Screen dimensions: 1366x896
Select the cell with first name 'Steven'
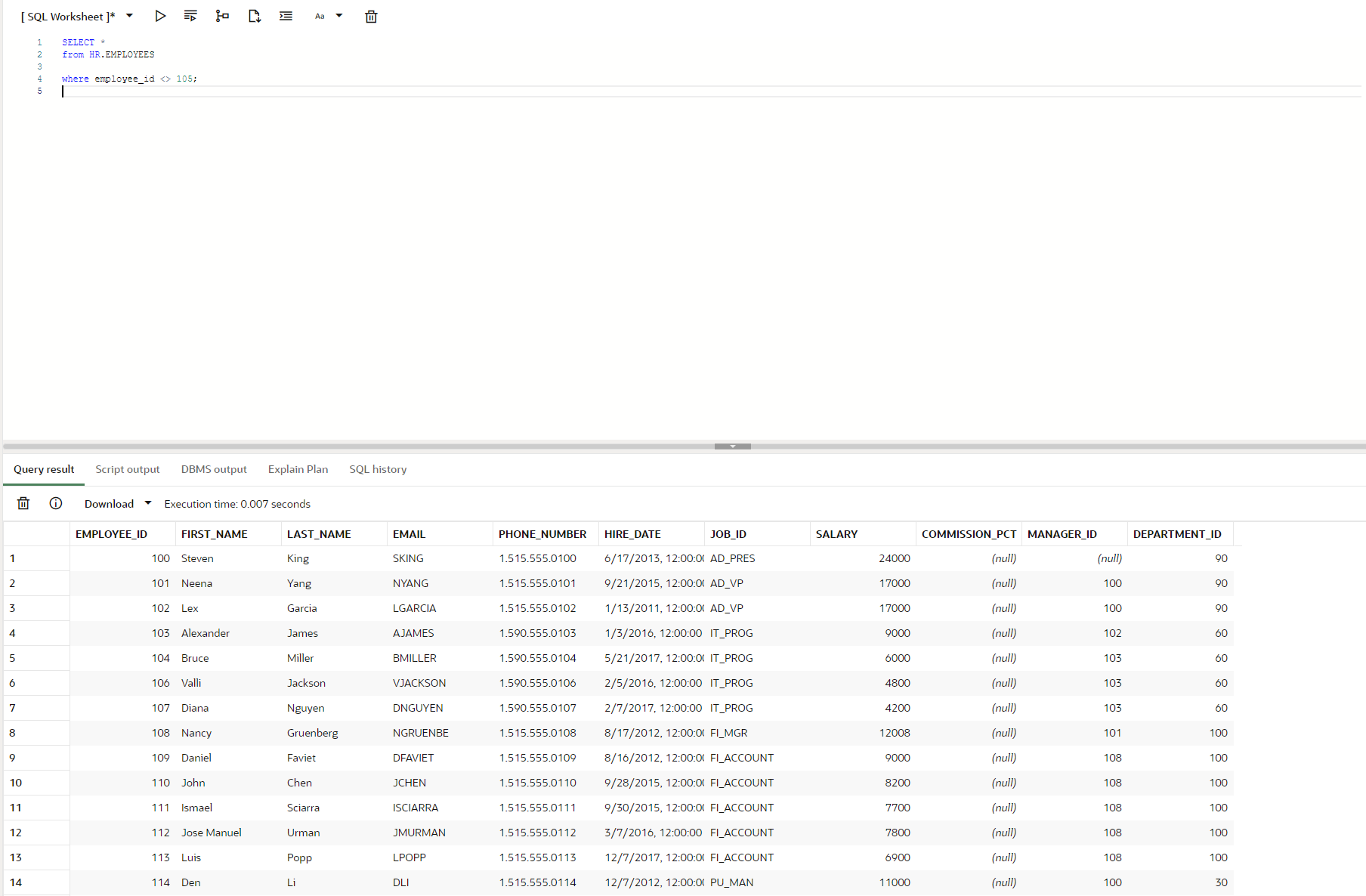tap(228, 558)
